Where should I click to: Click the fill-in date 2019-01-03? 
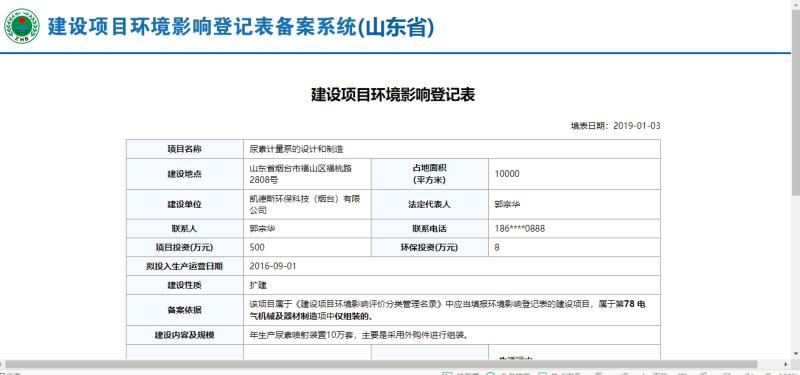pos(636,126)
